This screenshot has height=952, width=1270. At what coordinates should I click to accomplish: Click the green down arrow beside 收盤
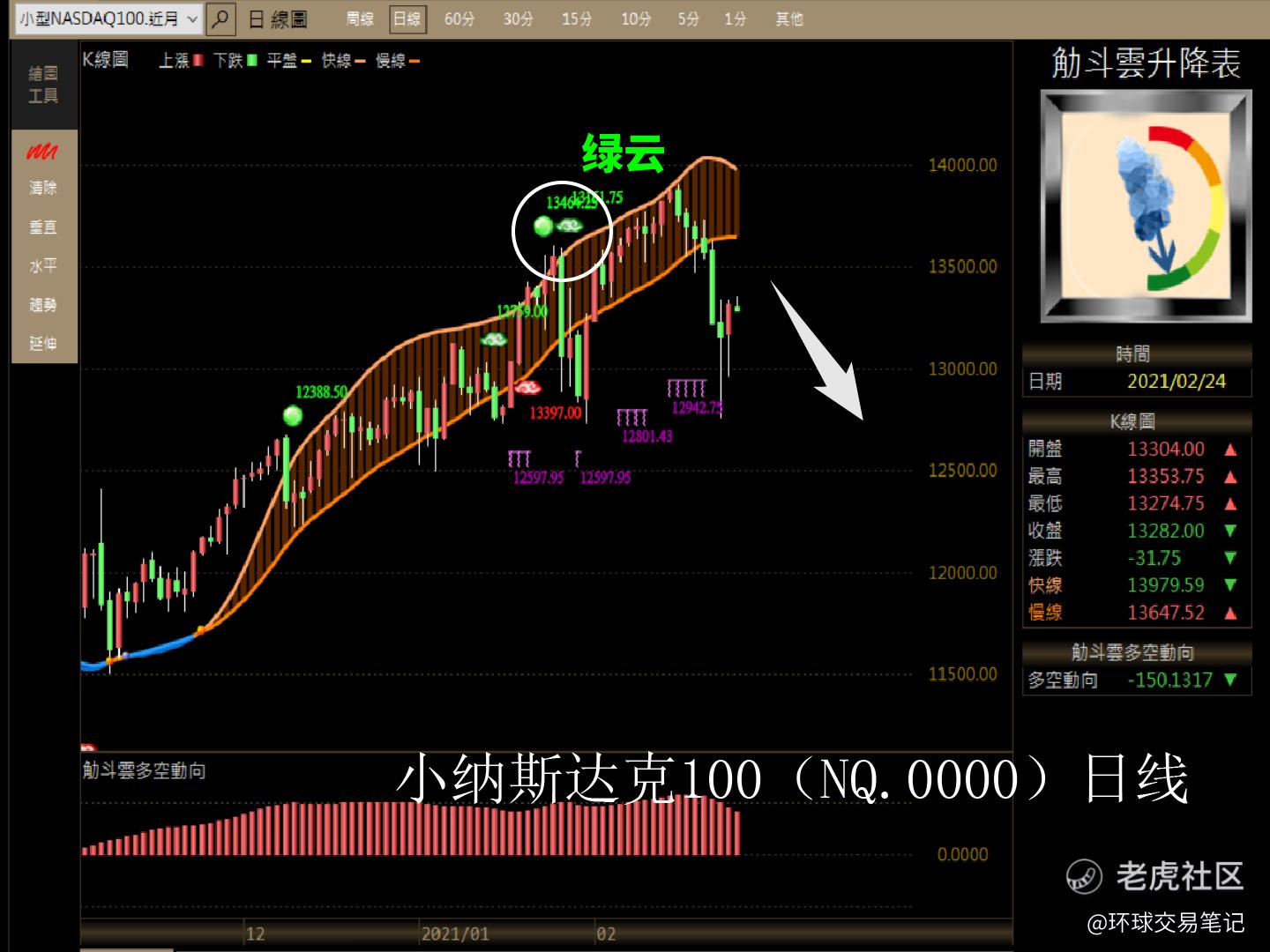coord(1230,531)
